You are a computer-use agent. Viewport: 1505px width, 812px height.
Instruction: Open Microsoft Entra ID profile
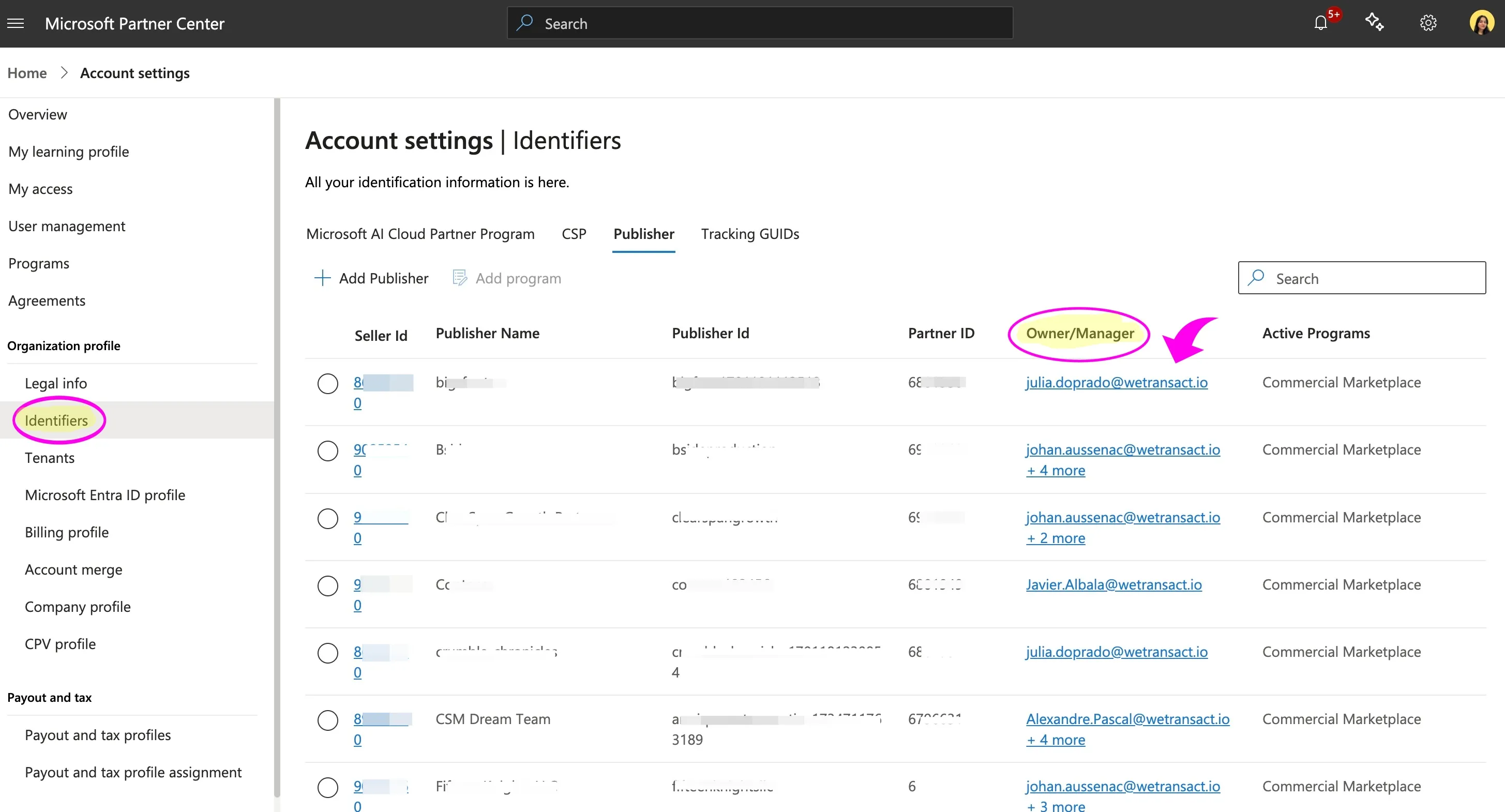point(104,495)
